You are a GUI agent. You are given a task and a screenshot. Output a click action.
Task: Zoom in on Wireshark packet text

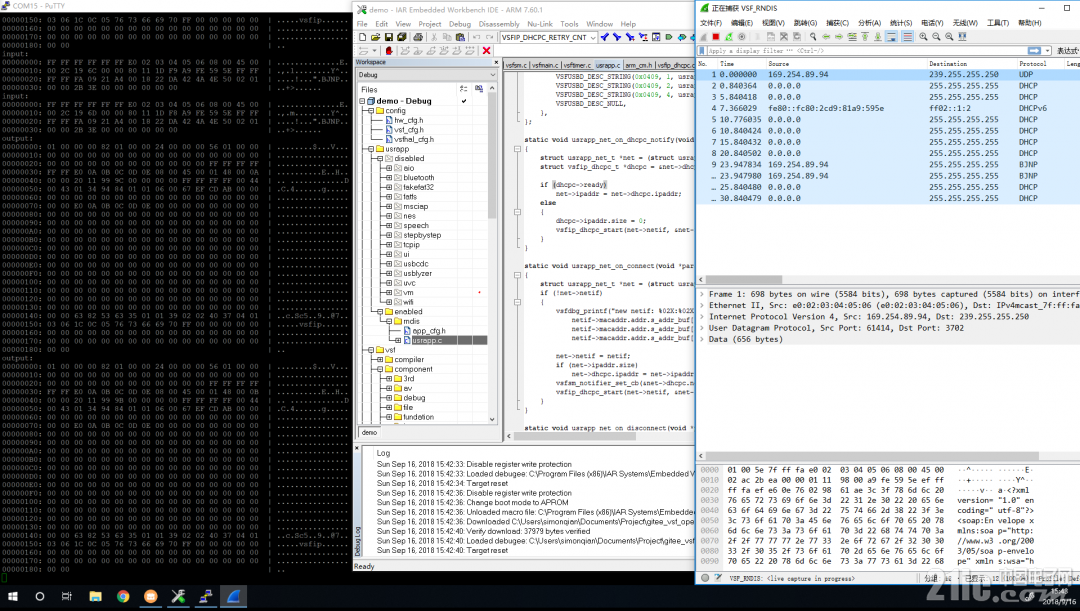(923, 37)
